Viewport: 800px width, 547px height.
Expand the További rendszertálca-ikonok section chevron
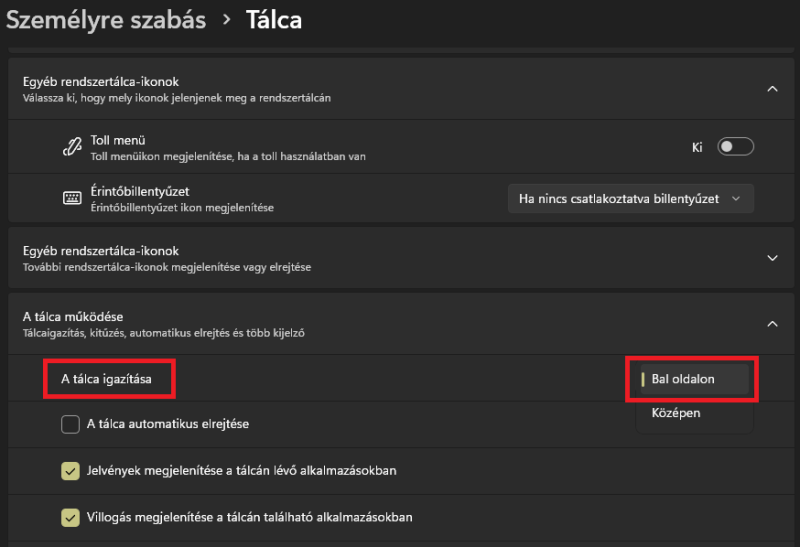[x=772, y=257]
